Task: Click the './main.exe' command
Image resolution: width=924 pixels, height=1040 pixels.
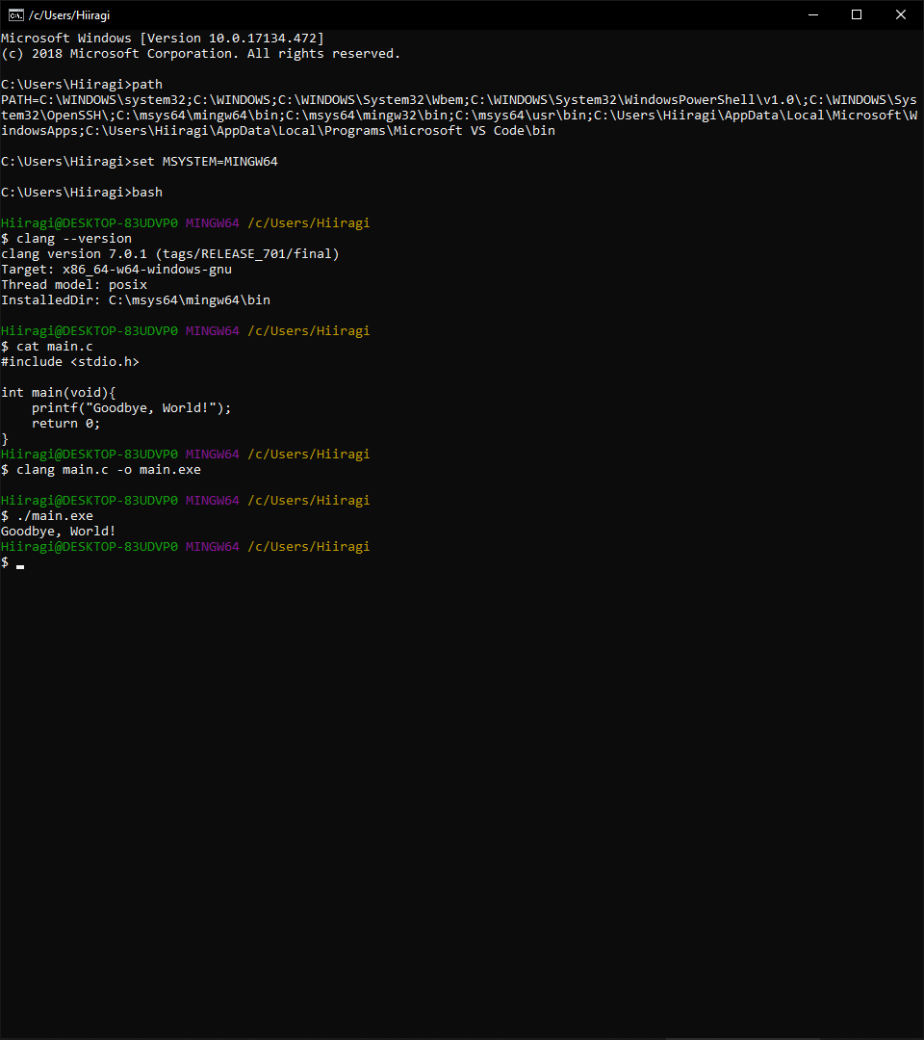Action: (55, 515)
